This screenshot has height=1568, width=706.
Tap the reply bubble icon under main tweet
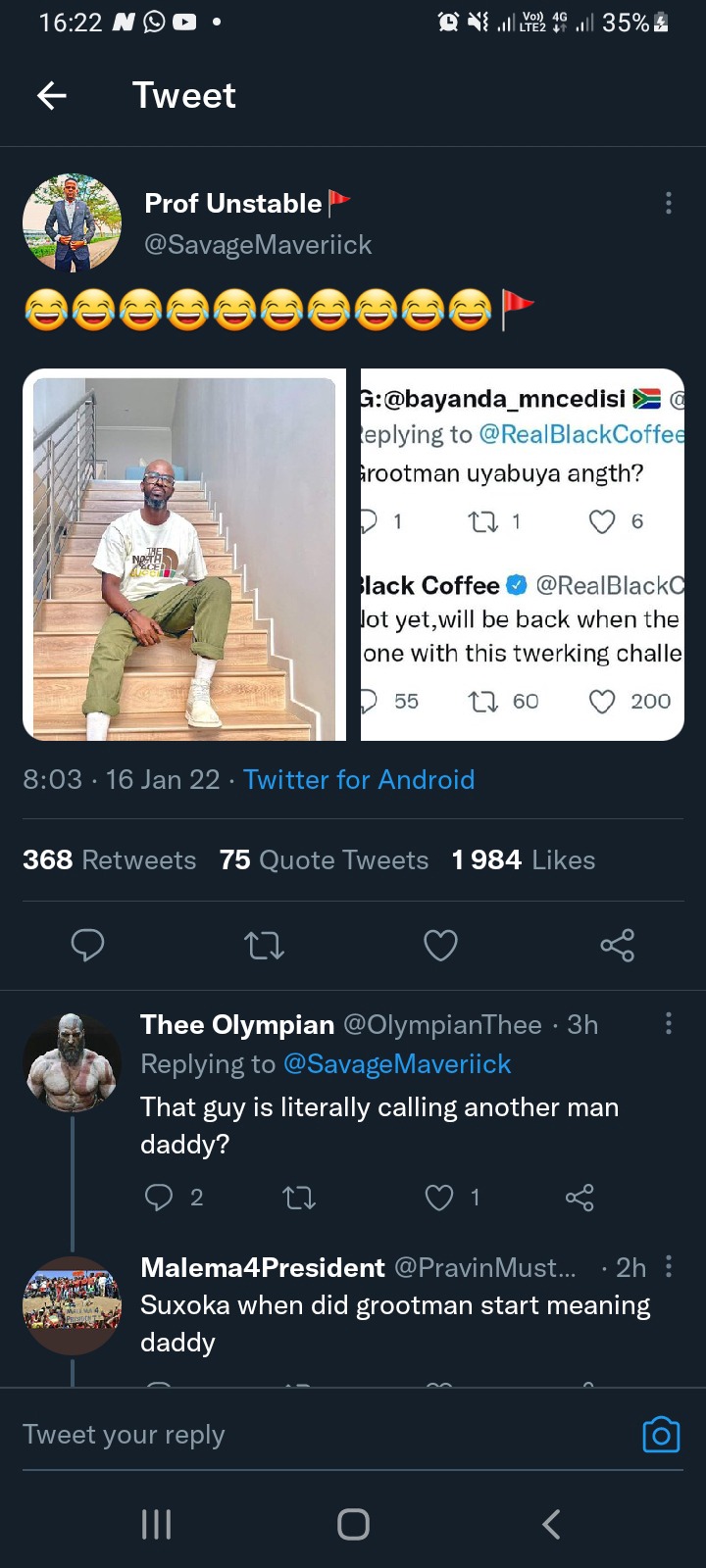pyautogui.click(x=87, y=945)
